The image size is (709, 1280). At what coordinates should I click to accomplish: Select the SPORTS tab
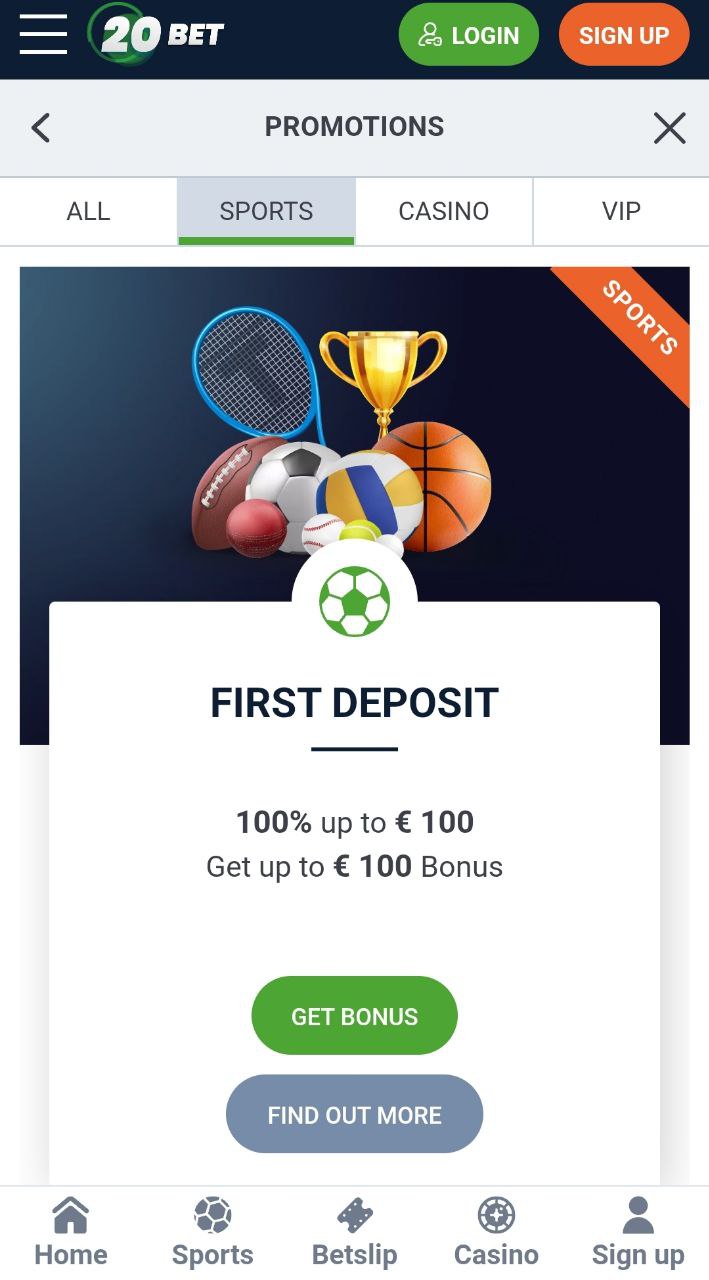point(266,211)
